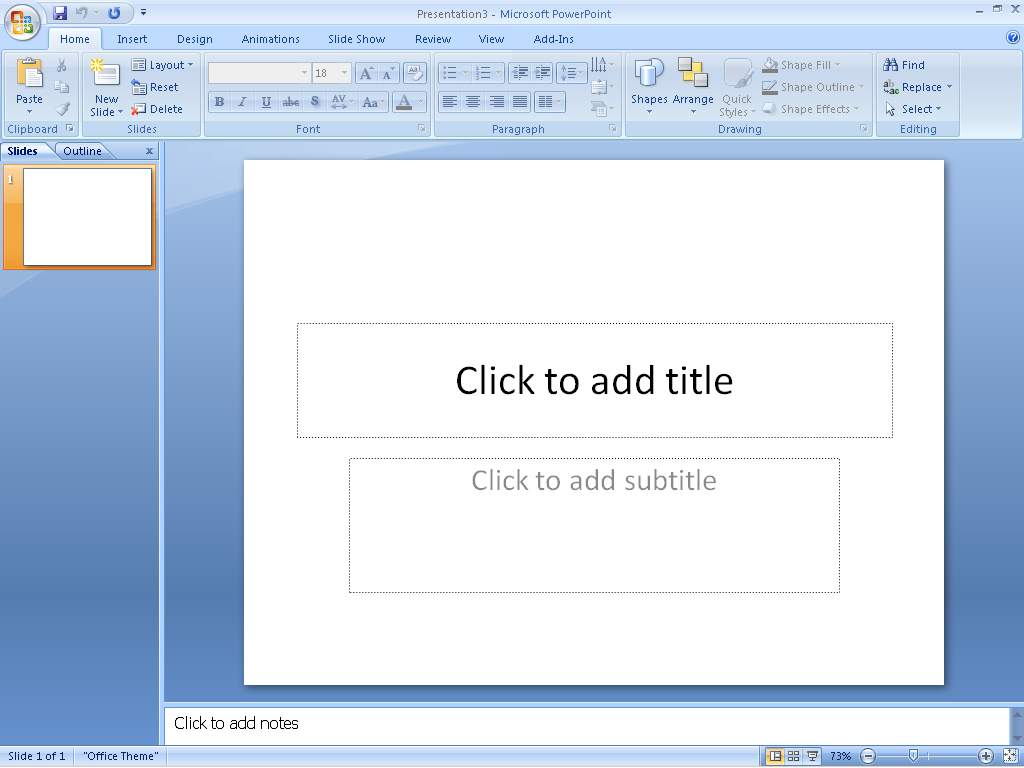Image resolution: width=1024 pixels, height=768 pixels.
Task: Clear all formatting
Action: [x=414, y=73]
